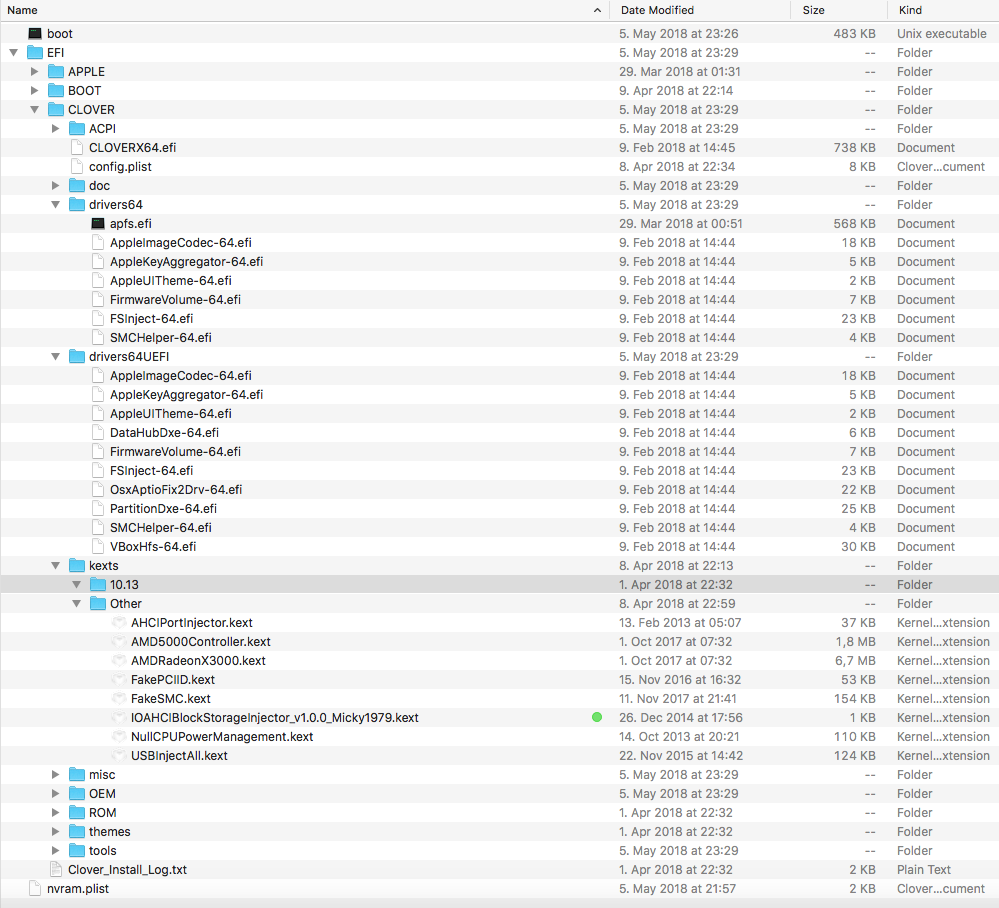Click the 8. Apr 2018 at 22:59 date
The width and height of the screenshot is (999, 908).
click(677, 603)
